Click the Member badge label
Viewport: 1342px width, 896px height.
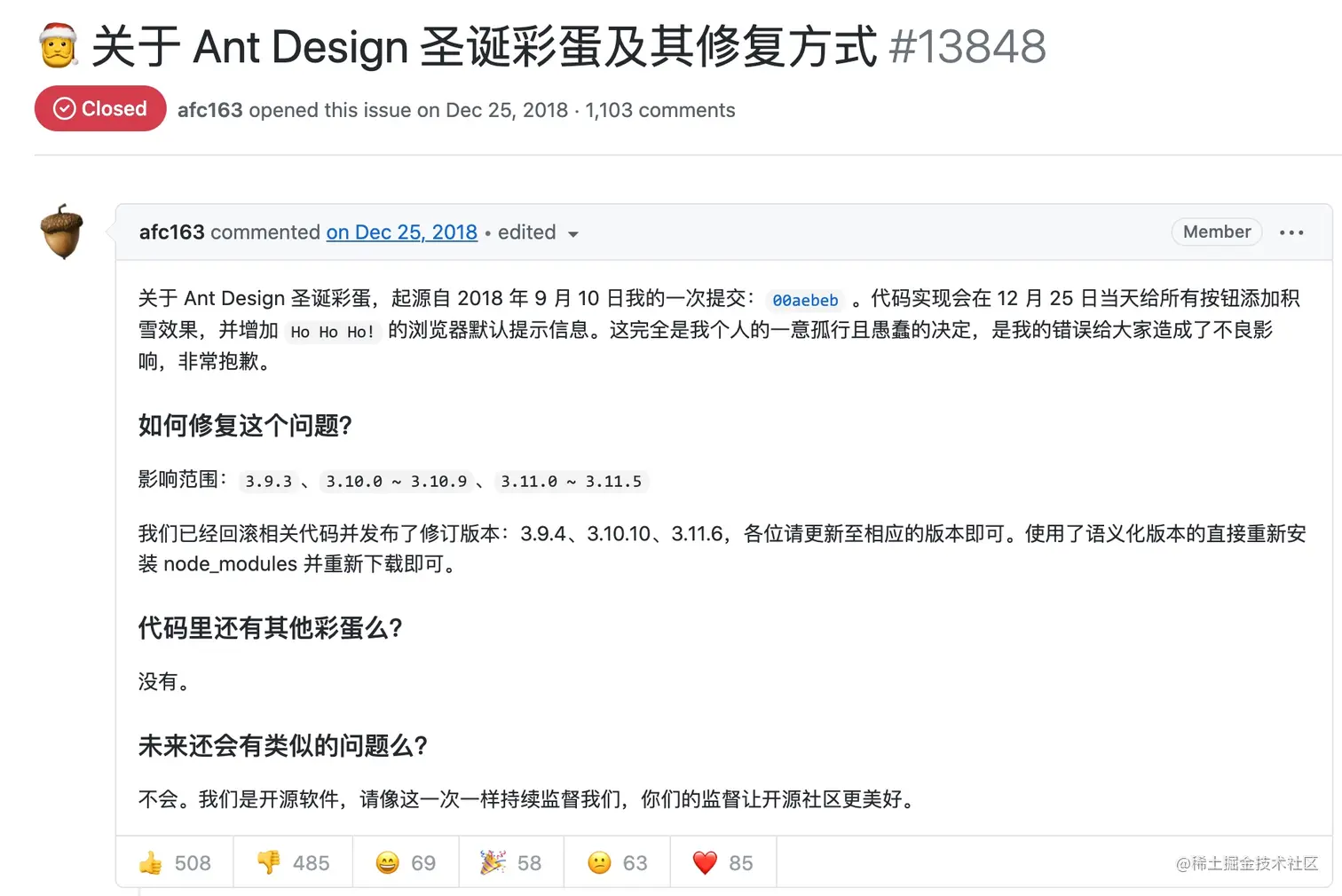coord(1217,232)
